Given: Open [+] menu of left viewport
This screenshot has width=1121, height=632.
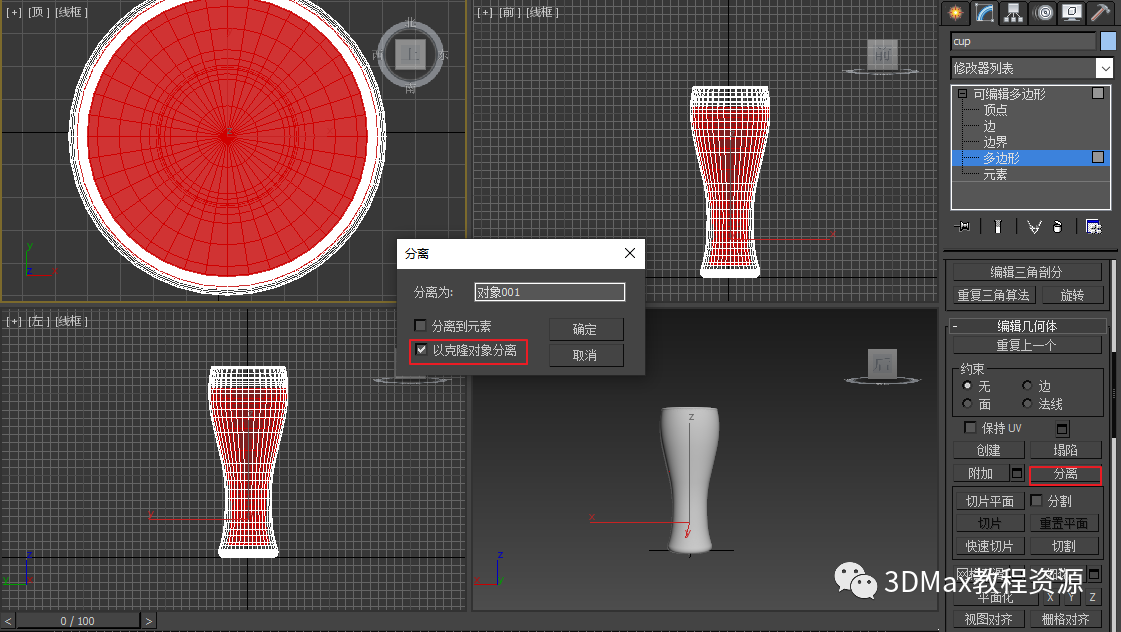Looking at the screenshot, I should (x=14, y=322).
